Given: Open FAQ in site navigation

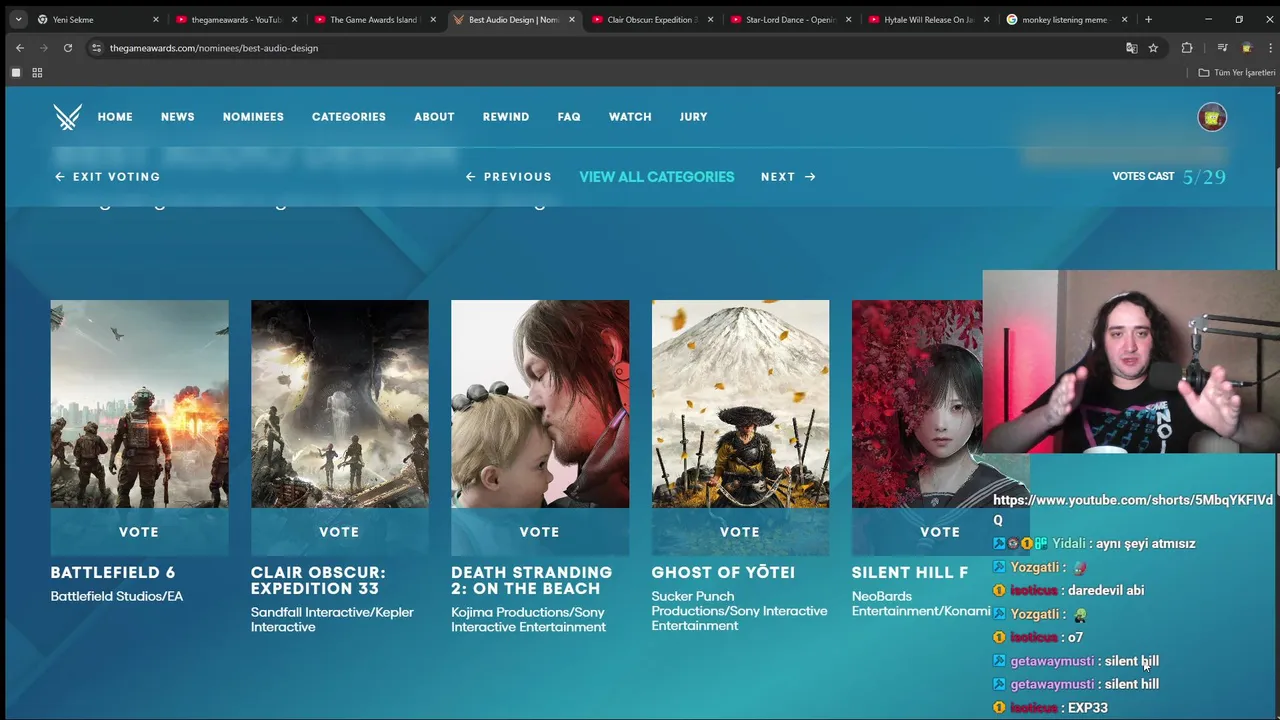Looking at the screenshot, I should coord(569,117).
